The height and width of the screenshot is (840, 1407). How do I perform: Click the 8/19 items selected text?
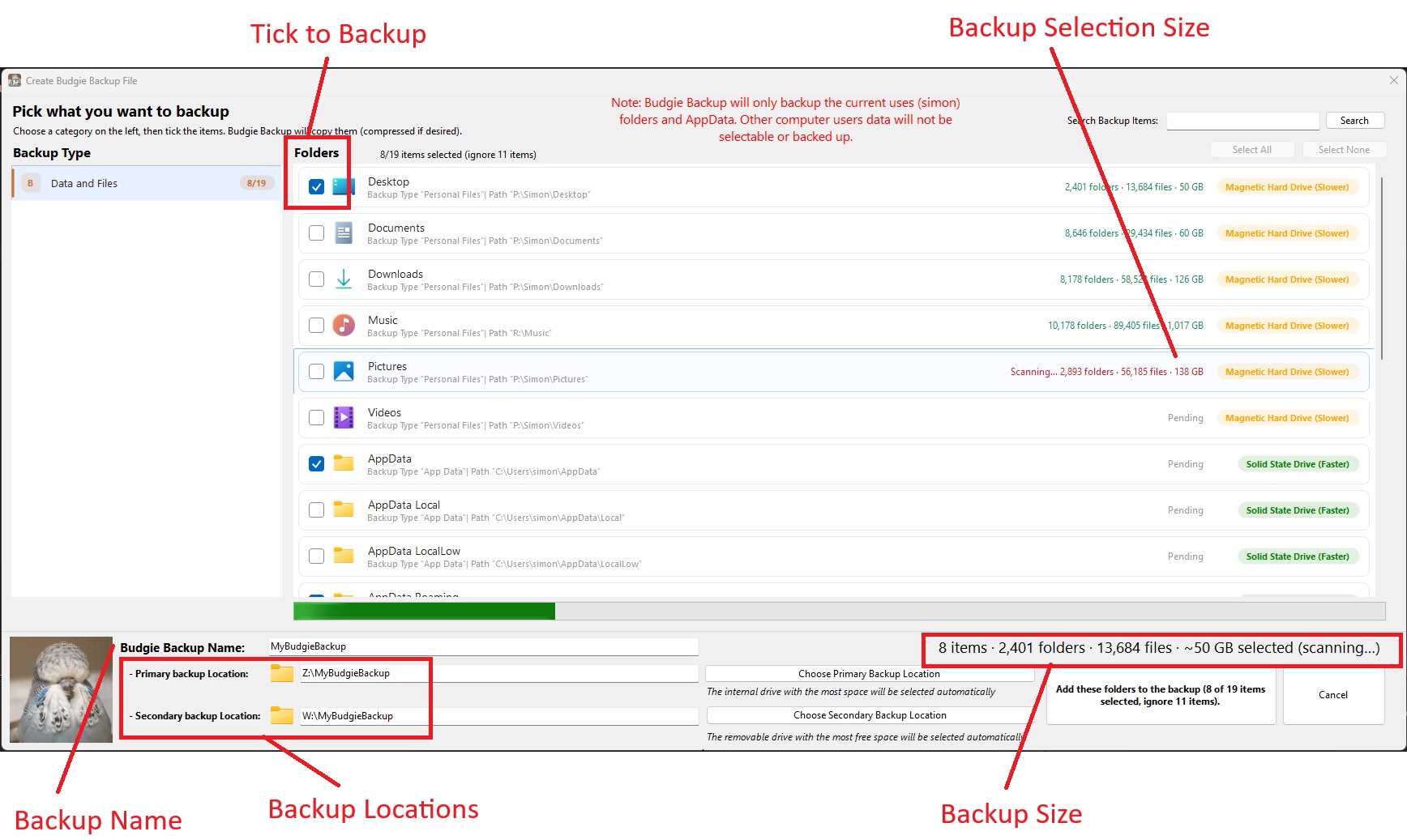point(458,155)
